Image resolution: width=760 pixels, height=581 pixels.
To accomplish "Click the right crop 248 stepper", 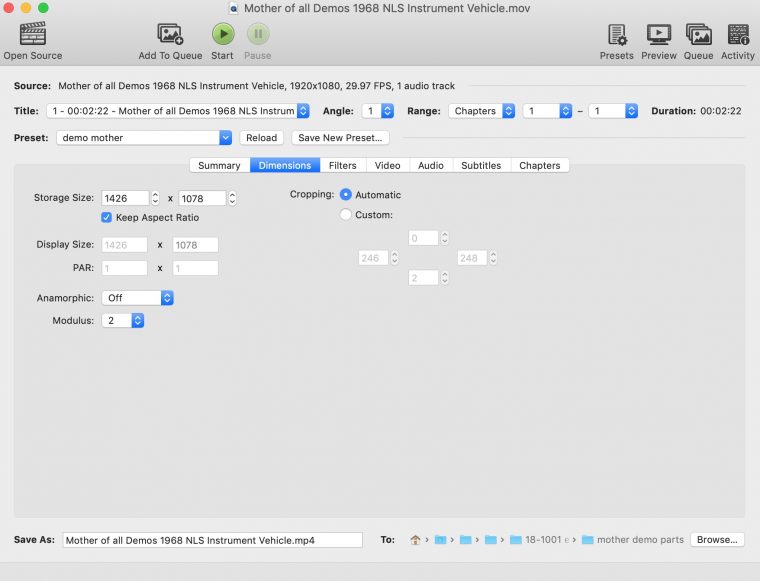I will (493, 258).
